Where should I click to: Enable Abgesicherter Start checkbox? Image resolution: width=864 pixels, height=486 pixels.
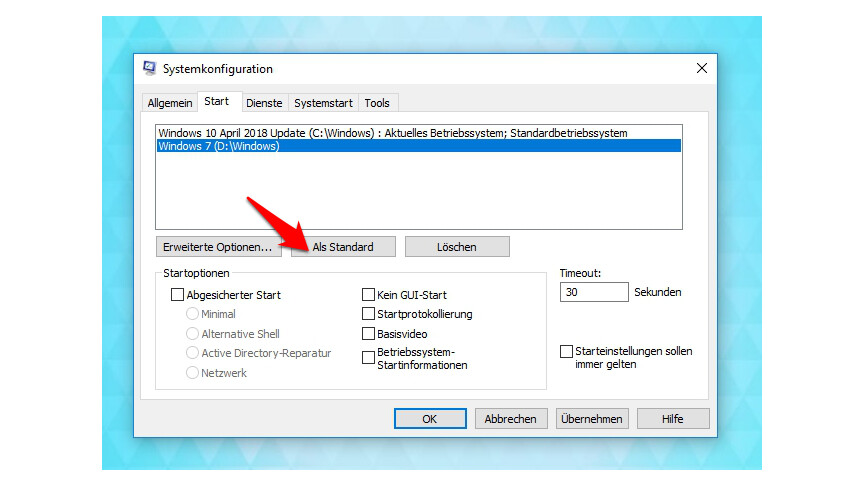click(x=177, y=295)
